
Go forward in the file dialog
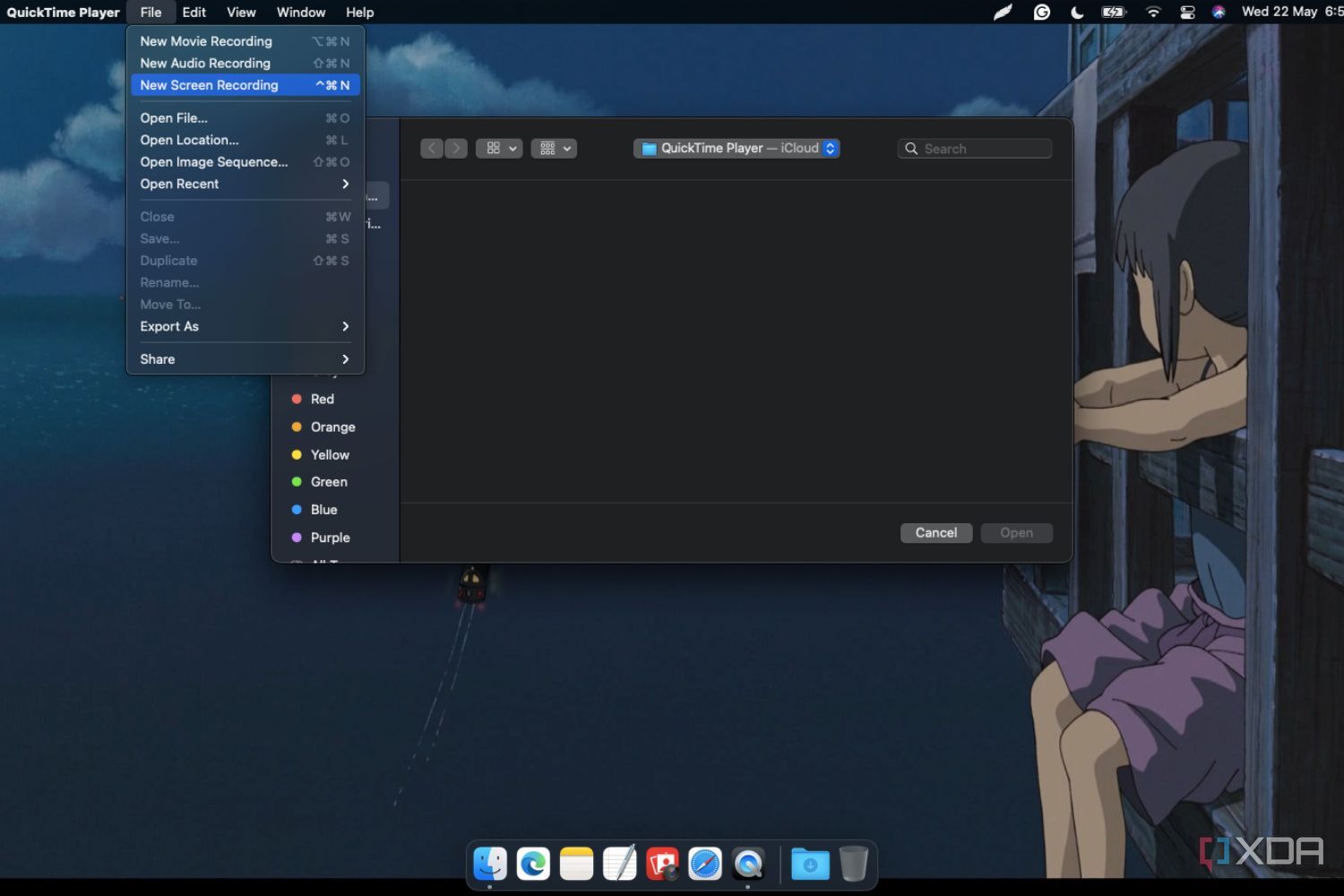coord(456,148)
